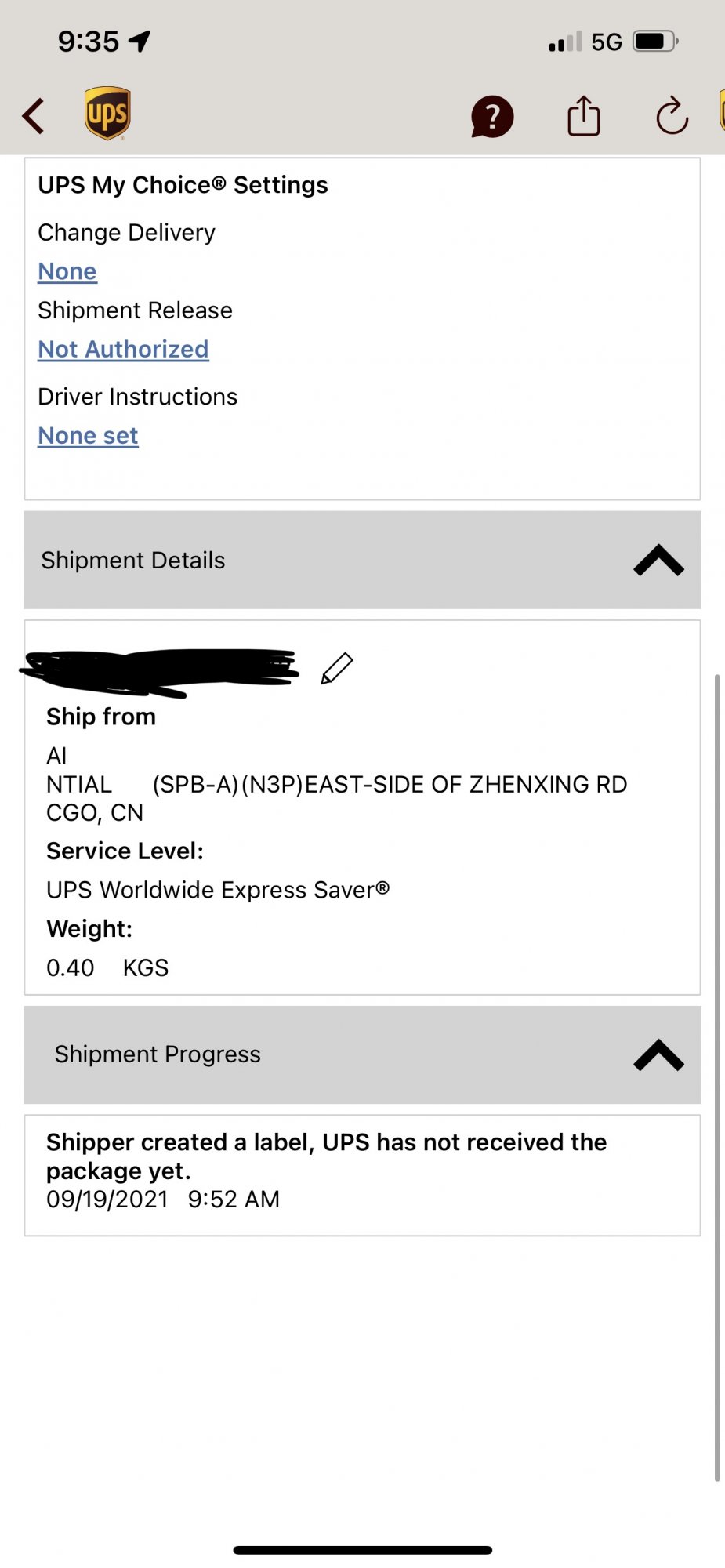Tap the share icon in the top bar
The height and width of the screenshot is (1568, 725).
[584, 116]
